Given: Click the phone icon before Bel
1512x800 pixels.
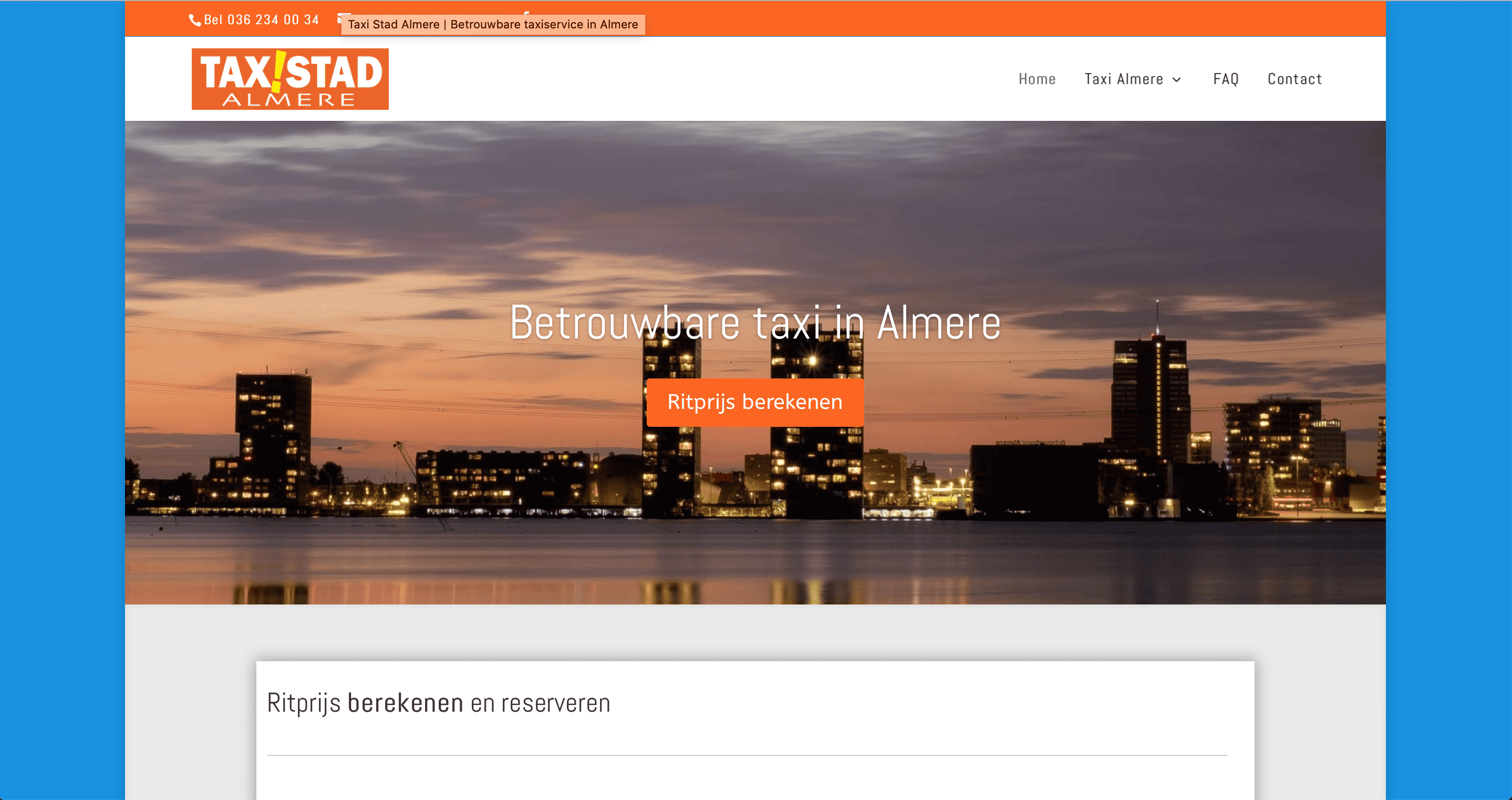Looking at the screenshot, I should (195, 20).
